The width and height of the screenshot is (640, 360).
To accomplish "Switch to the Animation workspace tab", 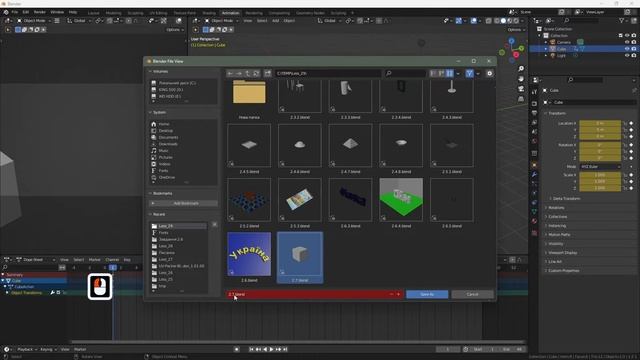I will pyautogui.click(x=230, y=13).
